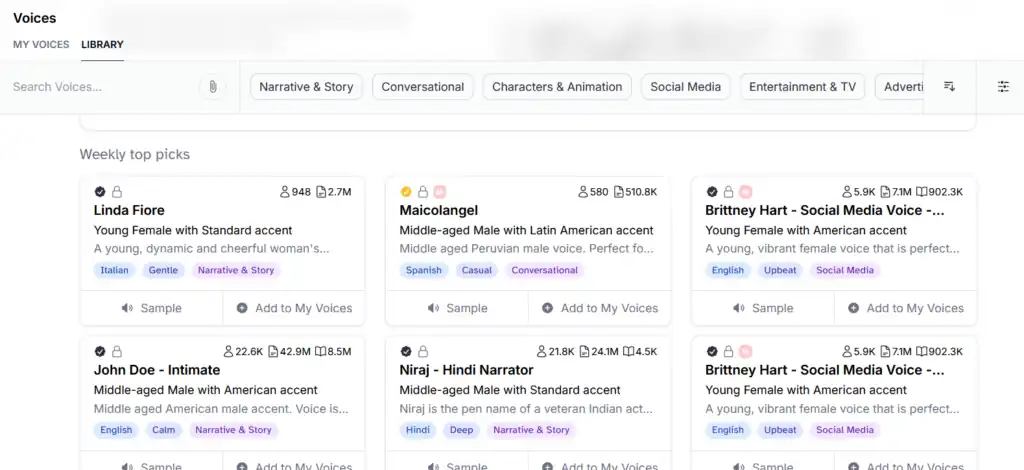Open the filter sliders icon
The image size is (1024, 470).
[x=1003, y=87]
